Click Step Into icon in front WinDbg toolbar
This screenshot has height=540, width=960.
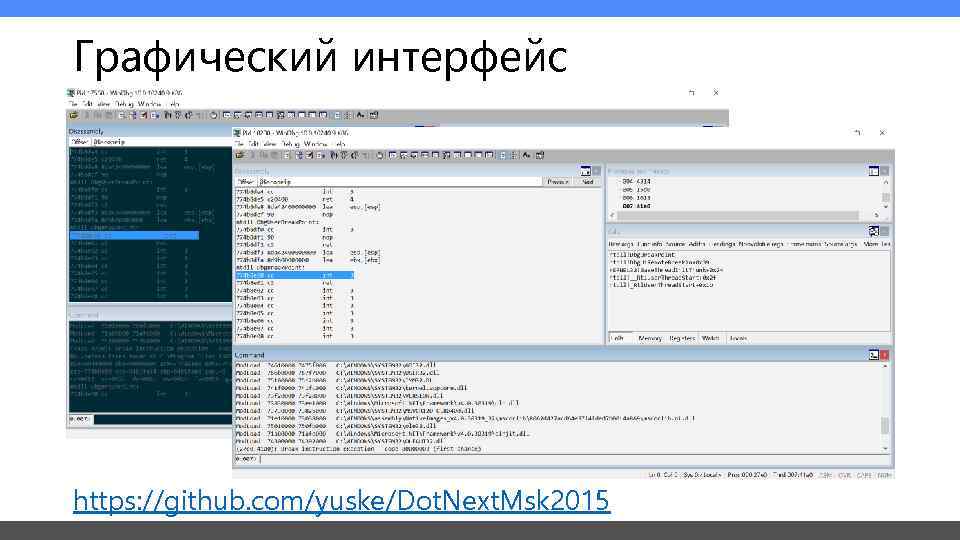pyautogui.click(x=333, y=156)
